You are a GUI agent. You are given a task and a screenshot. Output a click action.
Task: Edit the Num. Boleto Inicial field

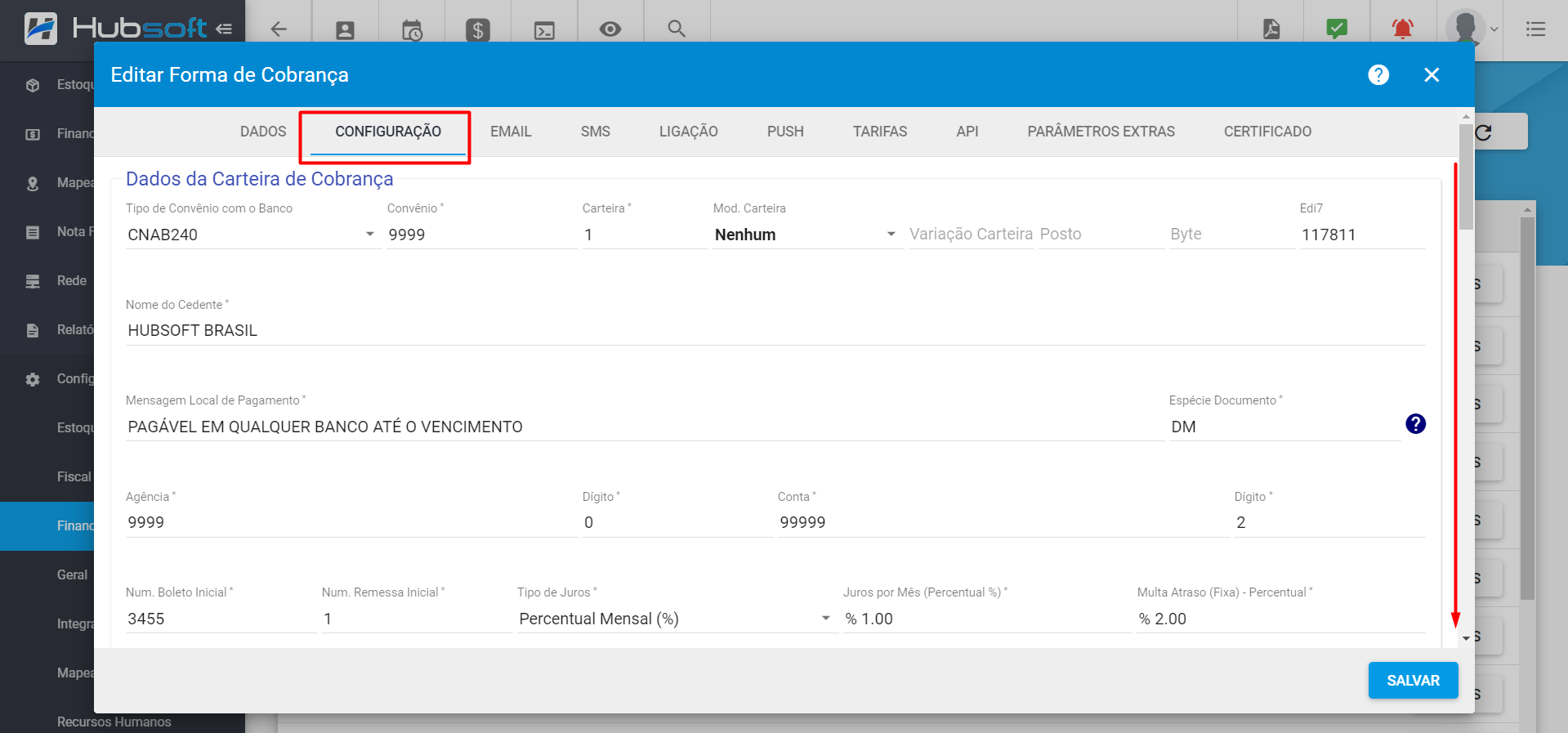(x=221, y=619)
